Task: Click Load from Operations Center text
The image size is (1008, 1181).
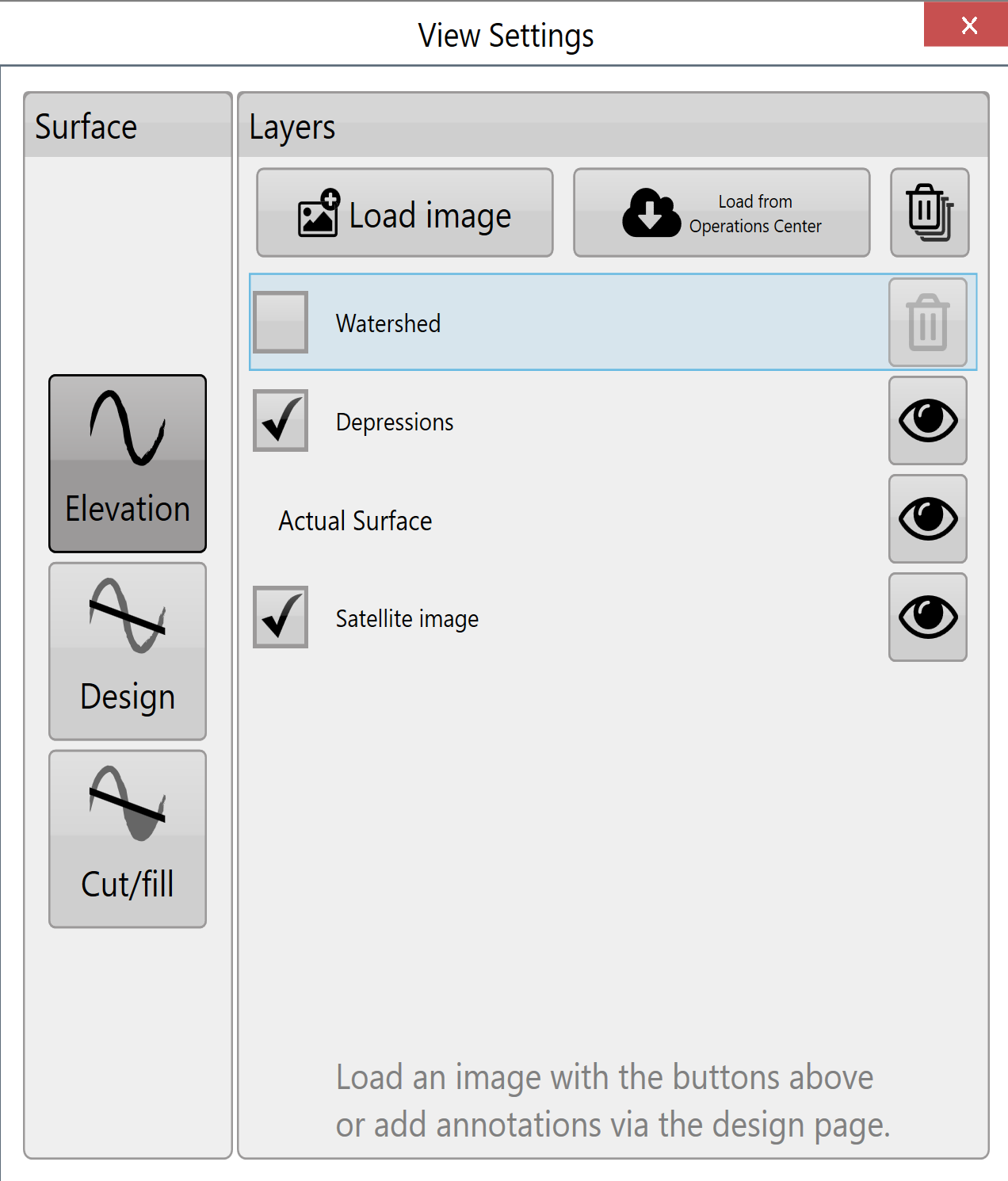Action: [x=755, y=214]
